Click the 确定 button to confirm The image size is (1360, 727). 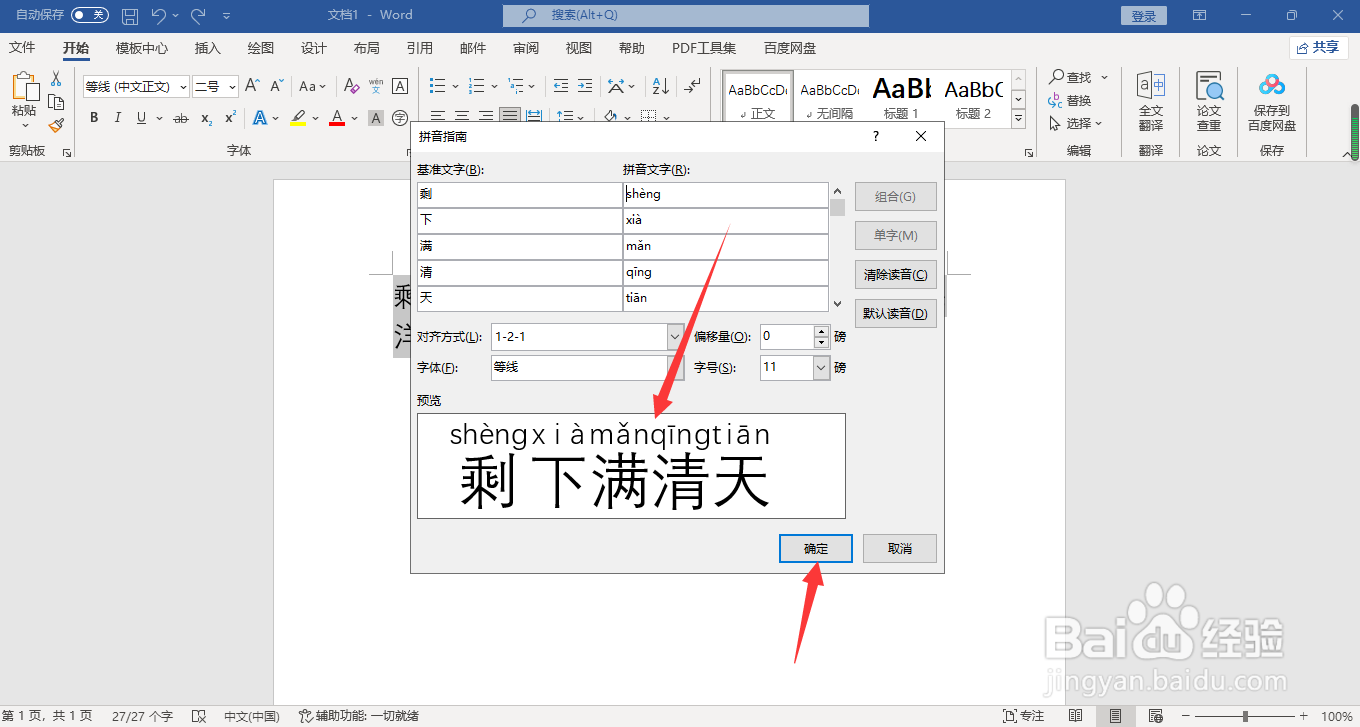[x=814, y=548]
